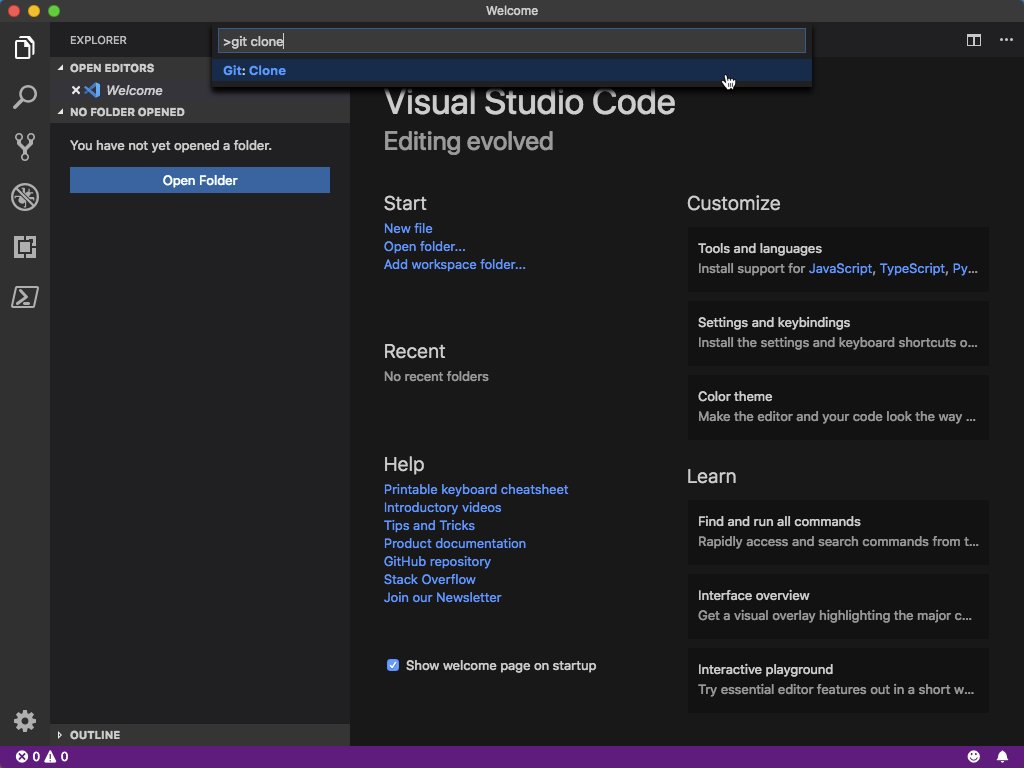The image size is (1024, 768).
Task: Click the Manage gear icon
Action: [25, 721]
